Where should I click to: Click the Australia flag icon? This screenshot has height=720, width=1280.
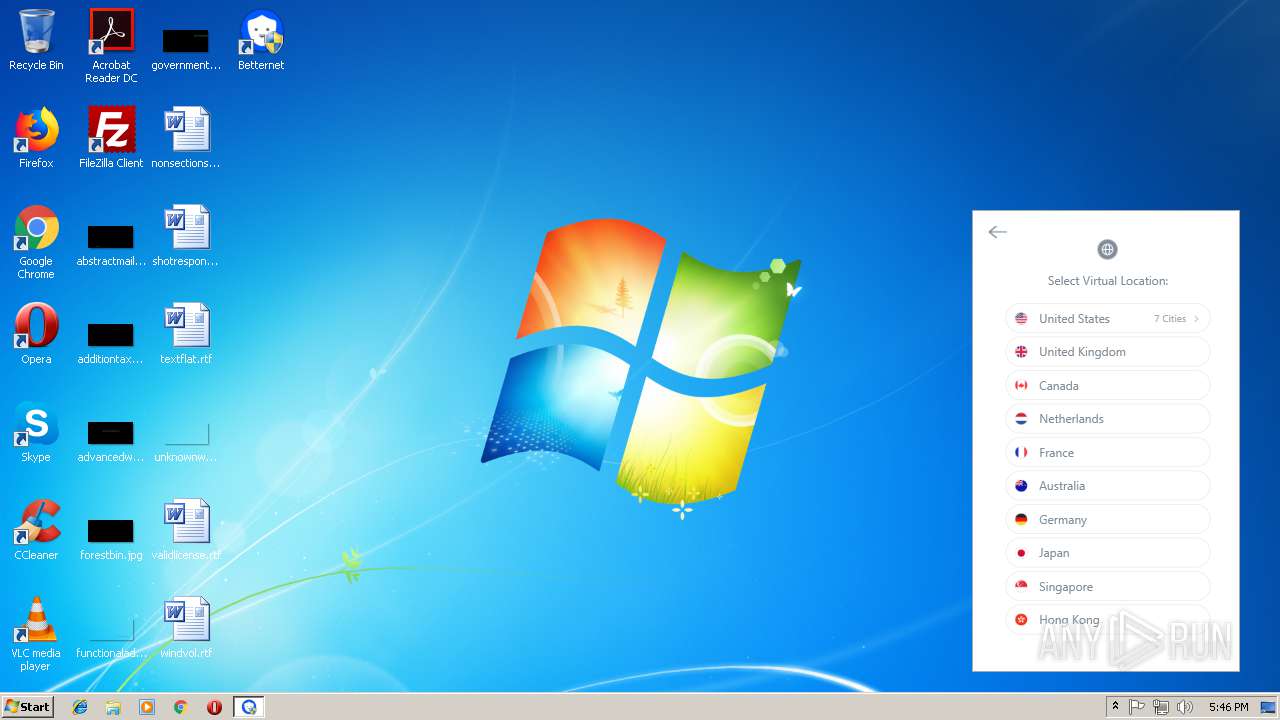(x=1021, y=486)
